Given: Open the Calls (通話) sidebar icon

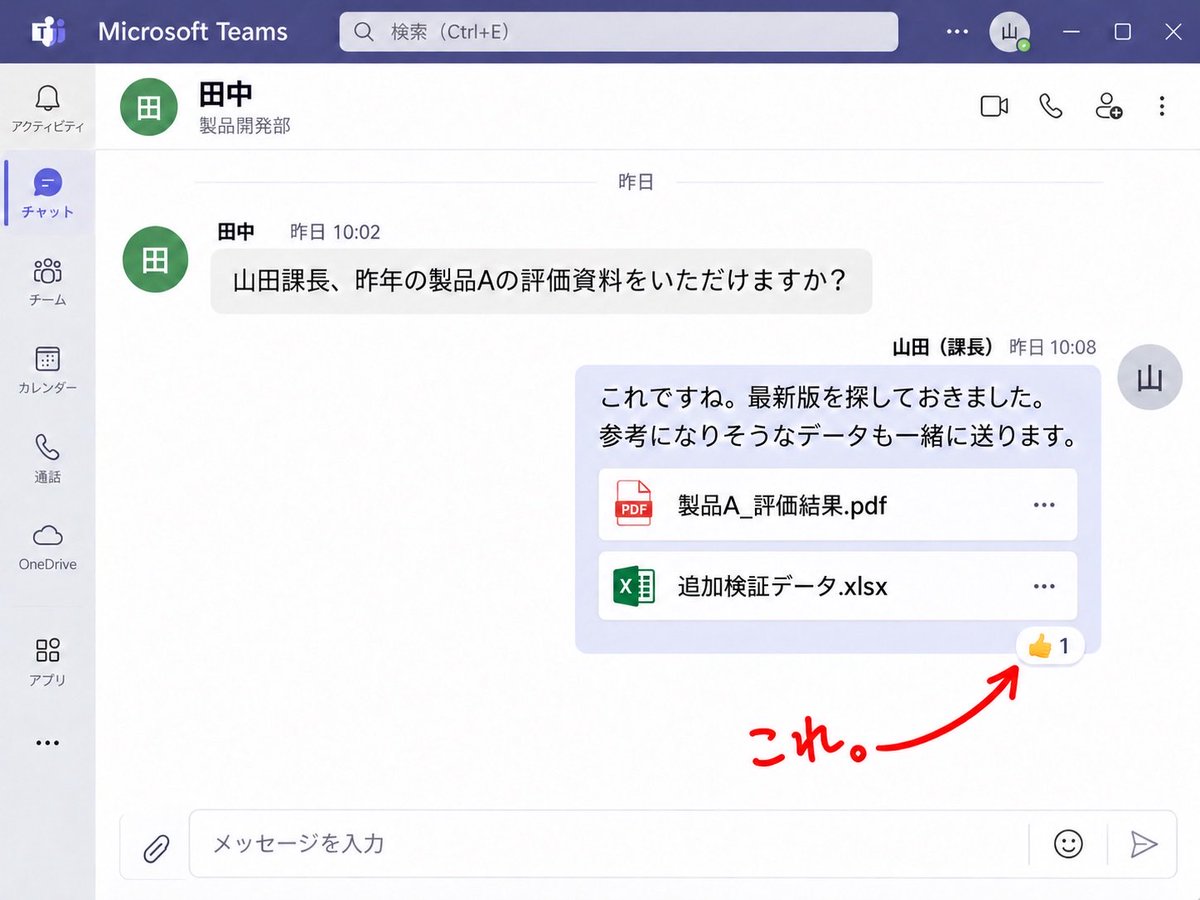Looking at the screenshot, I should coord(47,446).
